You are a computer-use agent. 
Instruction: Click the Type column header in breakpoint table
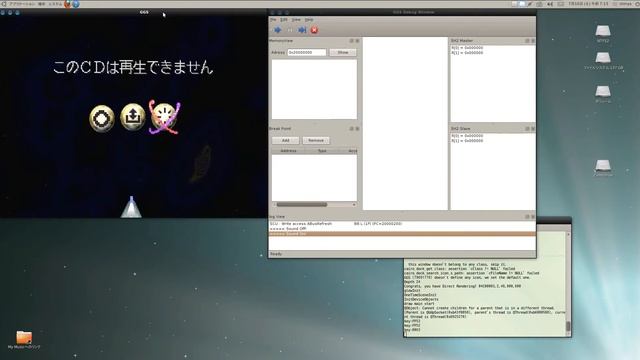(x=322, y=151)
